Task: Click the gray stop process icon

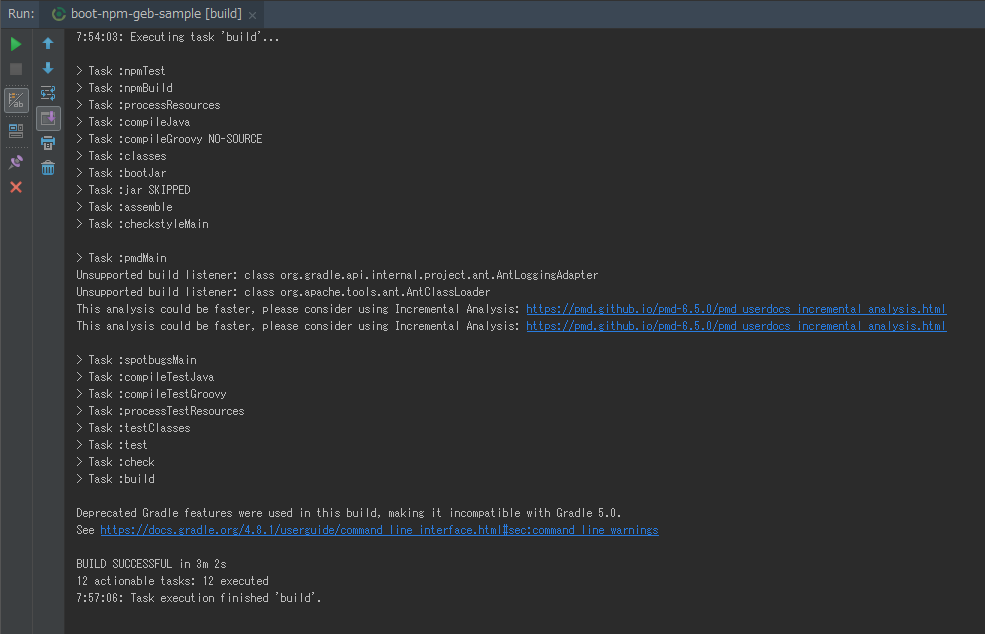Action: click(16, 69)
